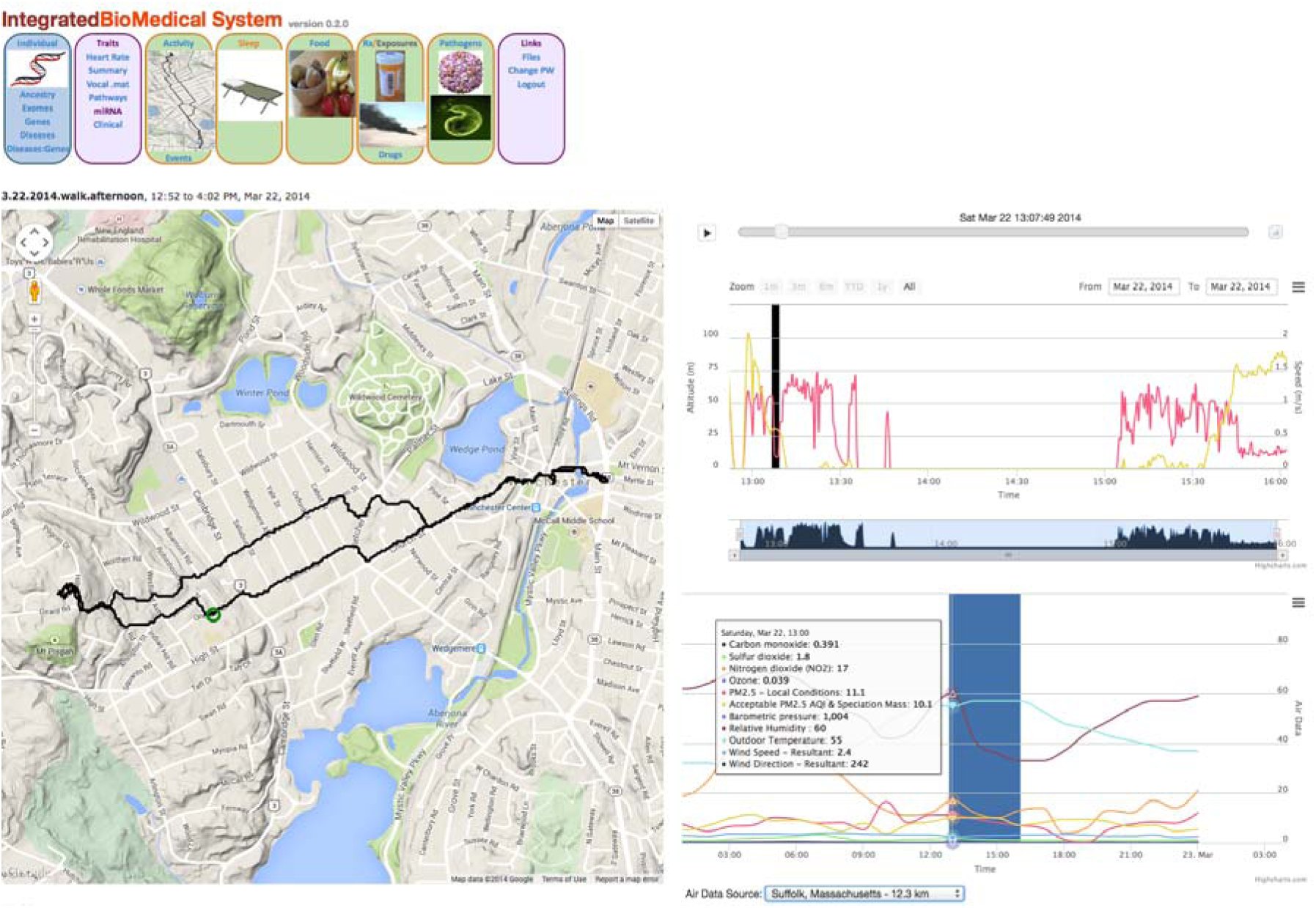Screen dimensions: 1316x908
Task: Click the DNA helix image in Individual panel
Action: (37, 69)
